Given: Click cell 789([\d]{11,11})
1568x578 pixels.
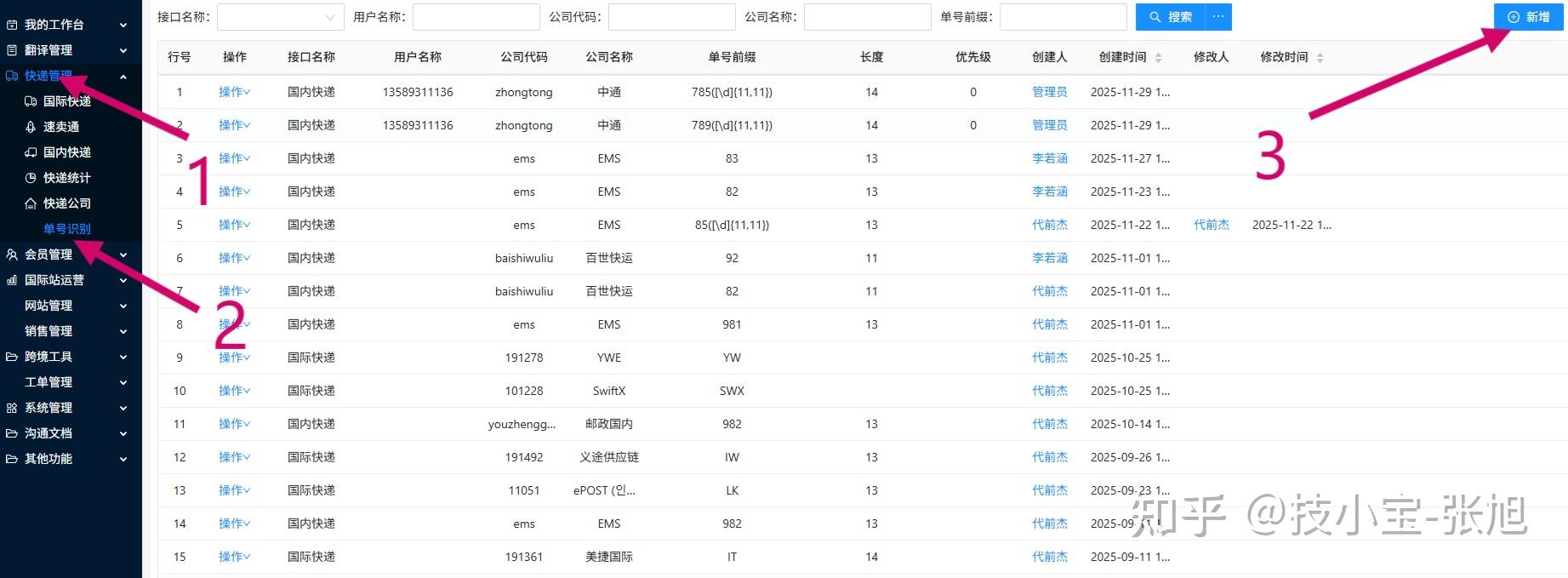Looking at the screenshot, I should click(x=733, y=125).
